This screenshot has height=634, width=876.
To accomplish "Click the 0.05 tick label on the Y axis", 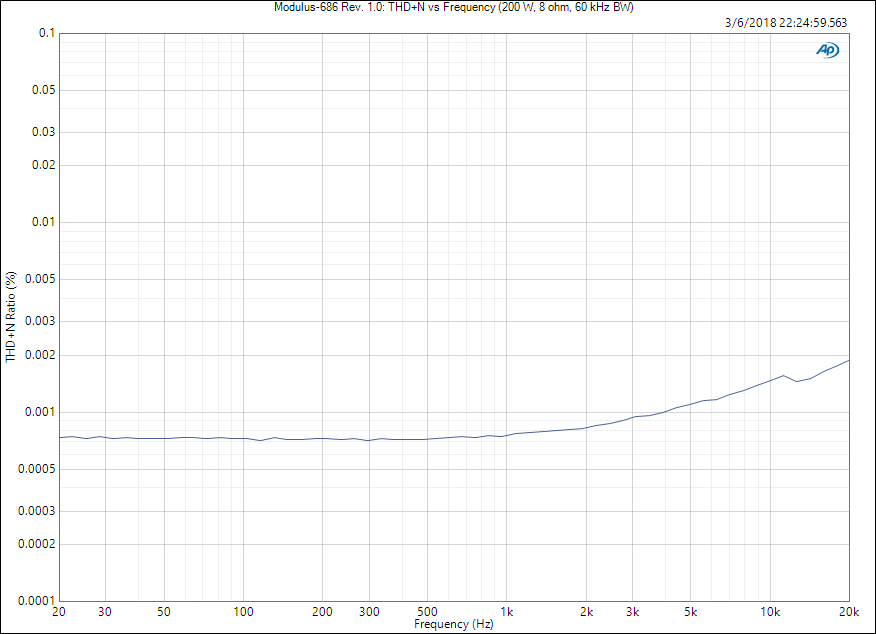I will pyautogui.click(x=44, y=90).
